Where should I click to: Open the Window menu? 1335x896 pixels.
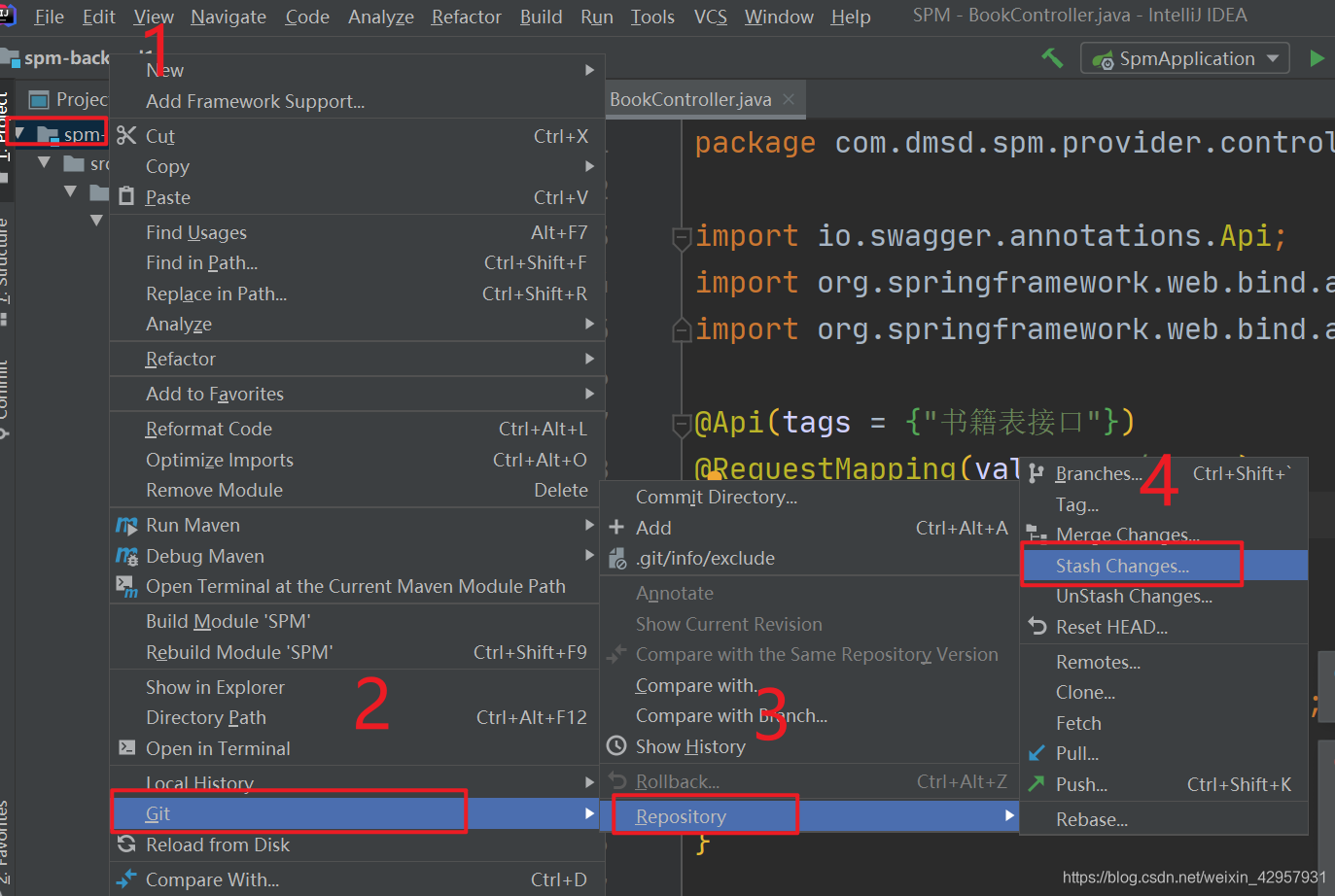click(779, 17)
